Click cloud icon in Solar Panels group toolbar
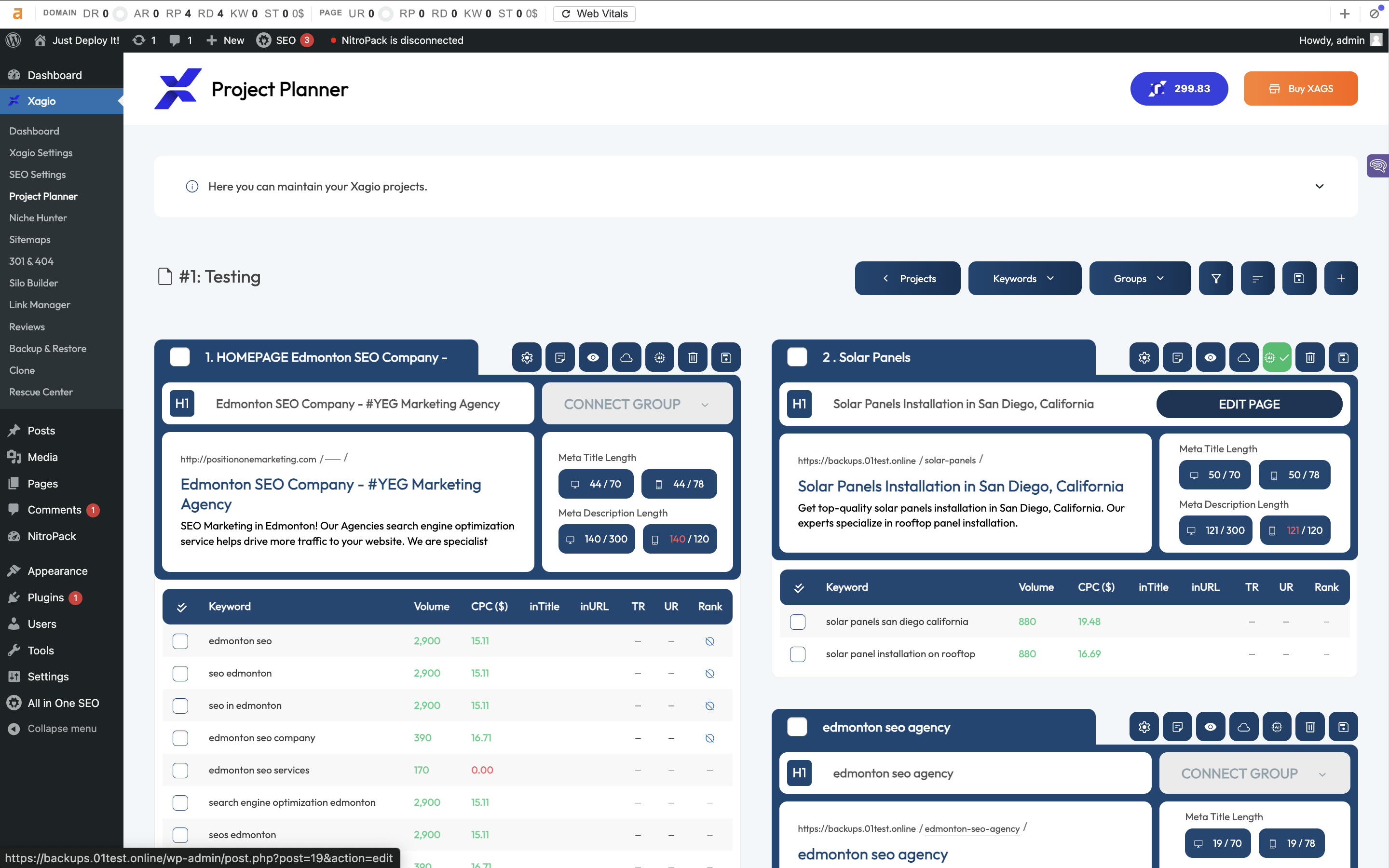1389x868 pixels. [x=1244, y=358]
